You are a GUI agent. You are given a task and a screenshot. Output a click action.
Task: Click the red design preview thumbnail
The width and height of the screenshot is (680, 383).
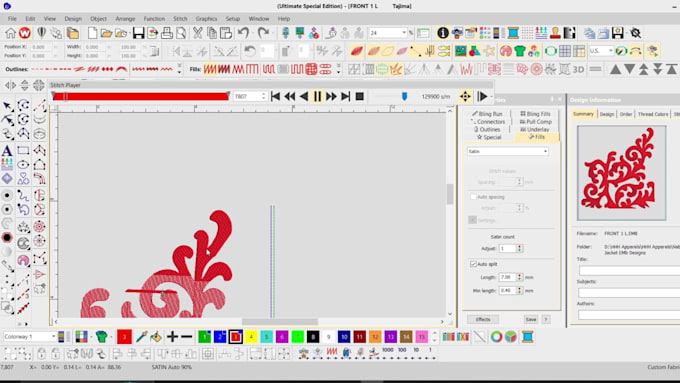(621, 173)
